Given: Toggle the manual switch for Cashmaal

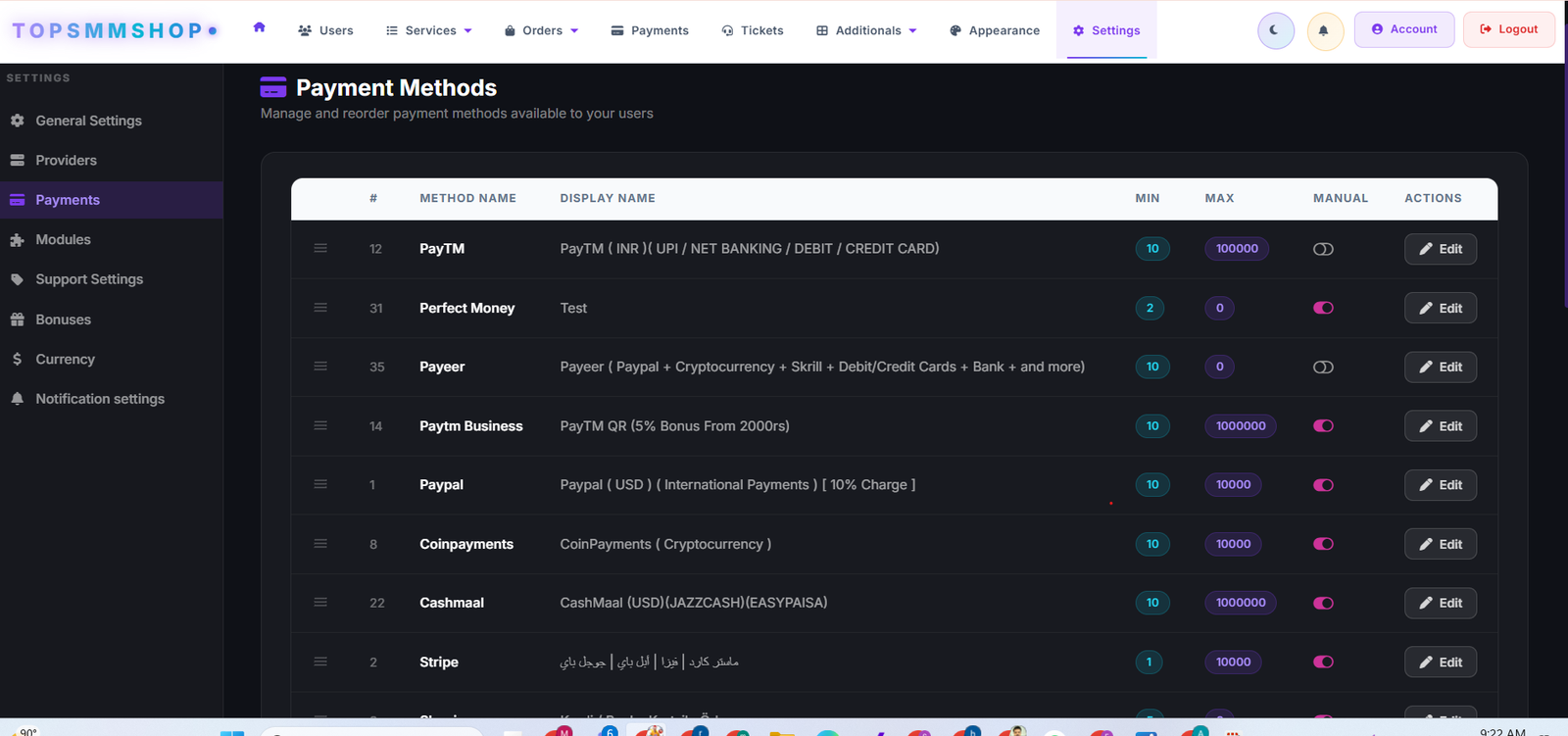Looking at the screenshot, I should 1323,603.
